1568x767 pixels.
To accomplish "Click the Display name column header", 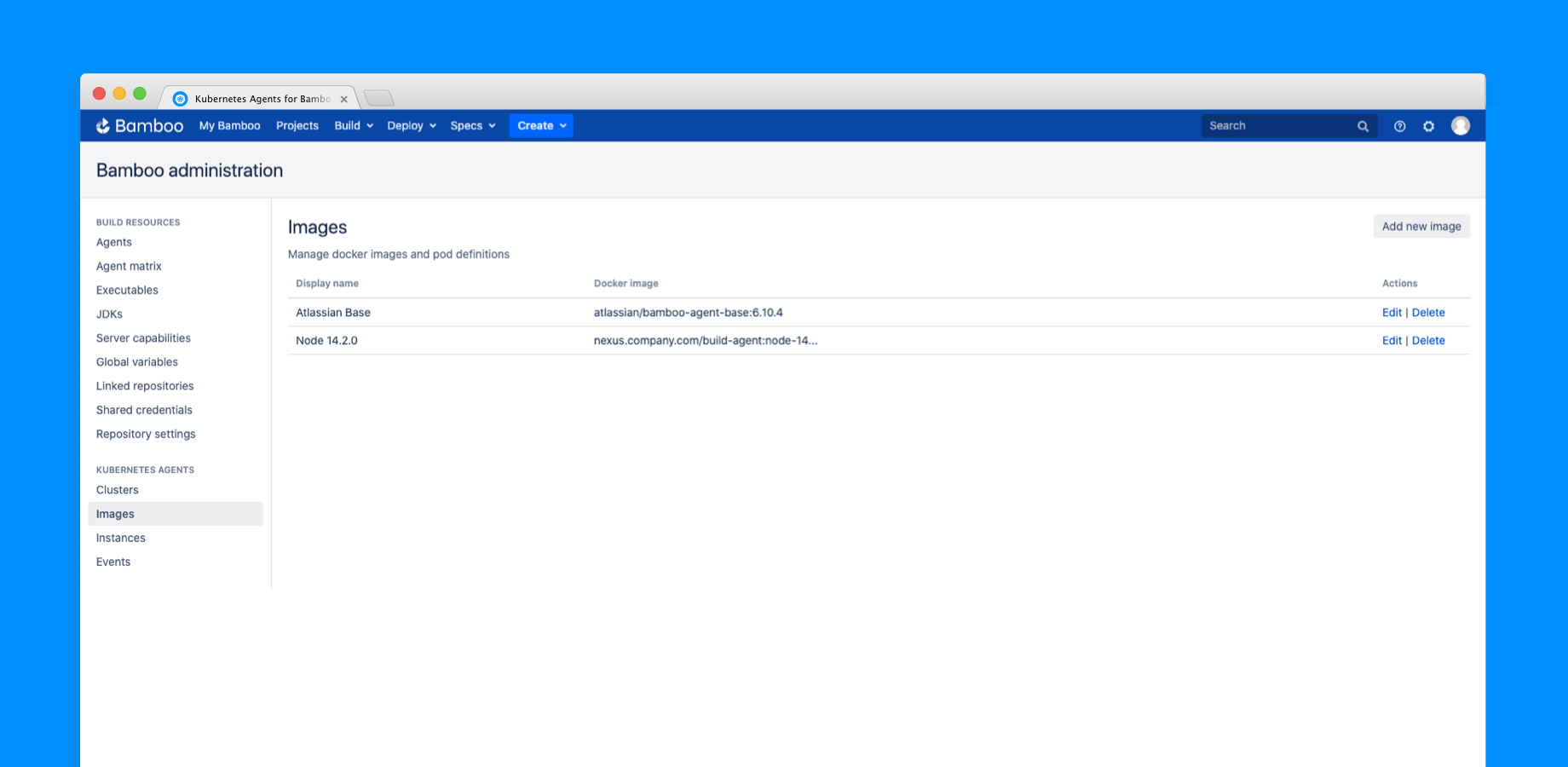I will [327, 283].
